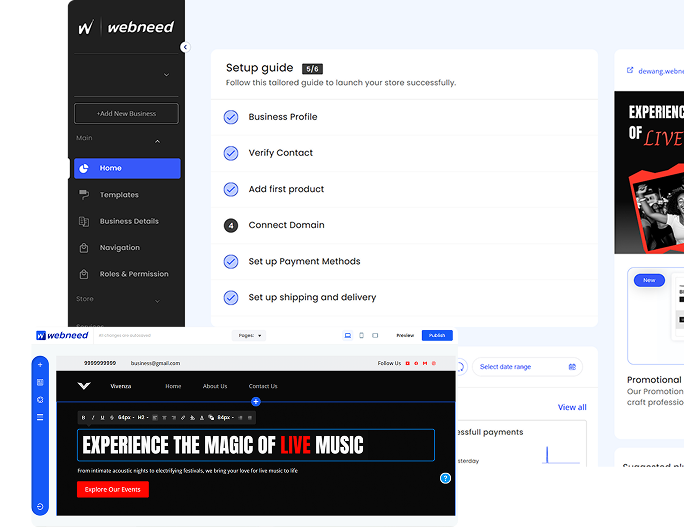Click the Select date range field
The width and height of the screenshot is (684, 527).
(527, 367)
